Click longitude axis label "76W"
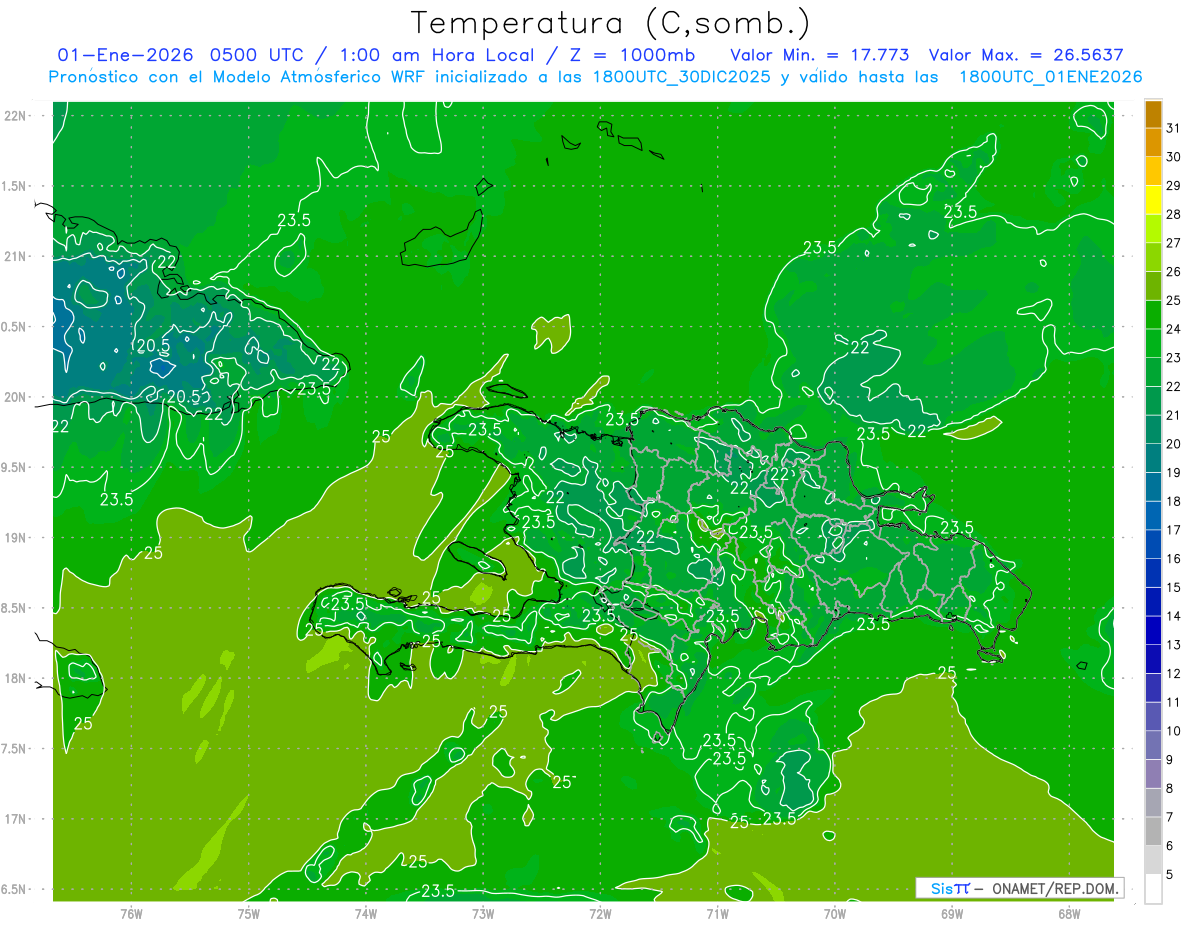Viewport: 1200px width, 927px height. click(131, 913)
